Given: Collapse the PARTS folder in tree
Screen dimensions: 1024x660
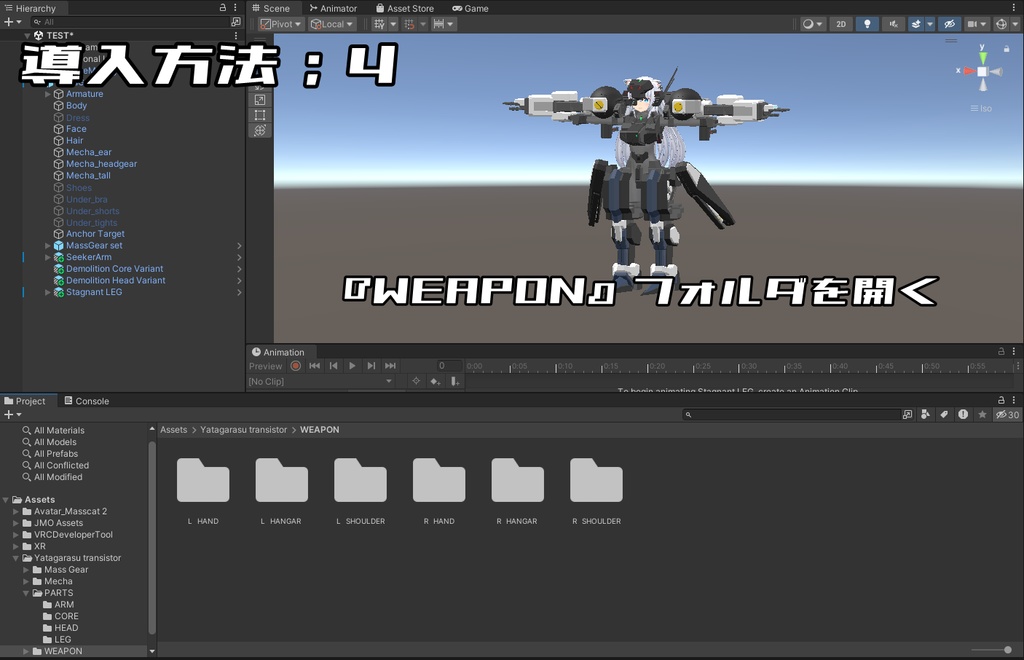Looking at the screenshot, I should [x=26, y=593].
